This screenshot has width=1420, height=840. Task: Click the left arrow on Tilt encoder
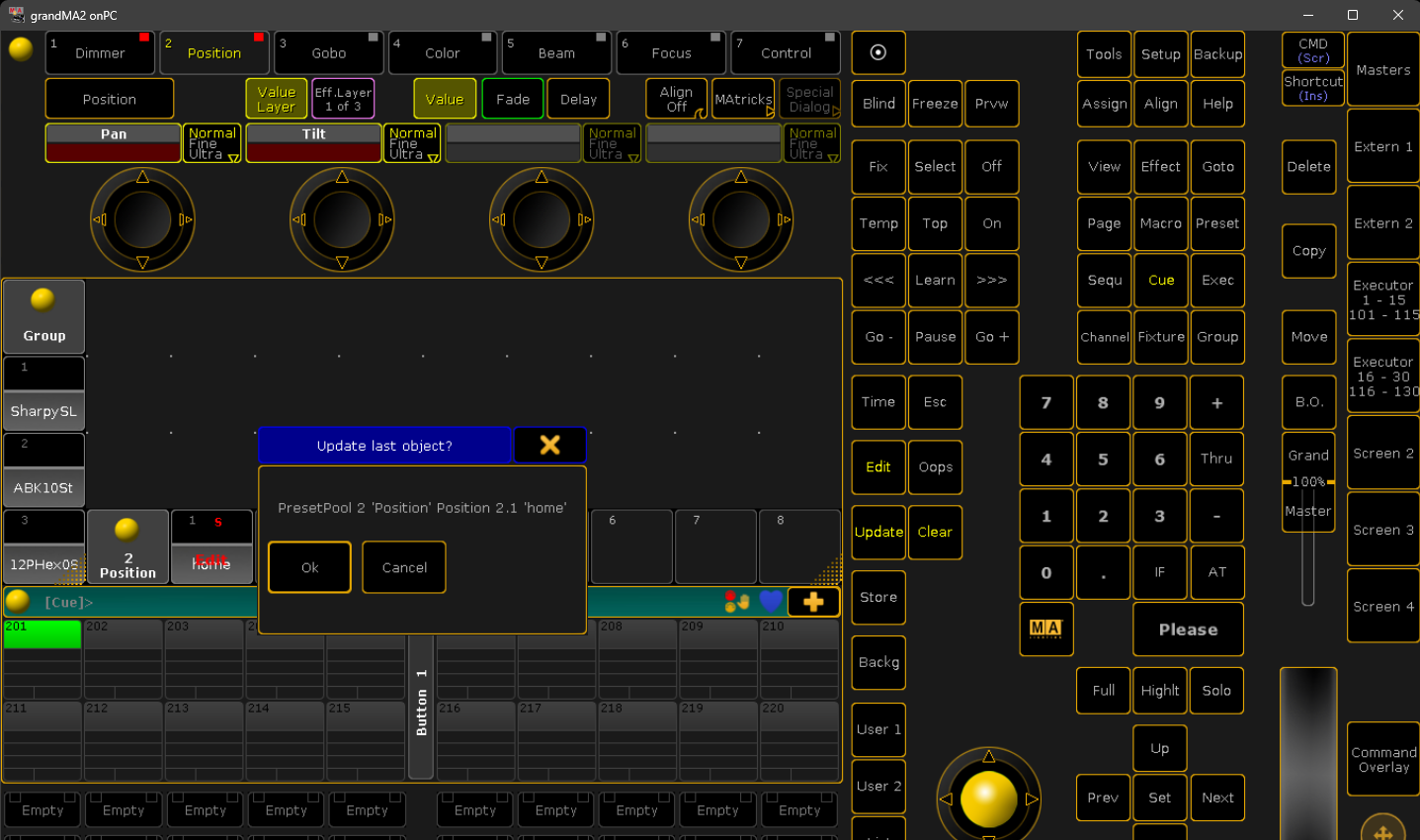pos(298,219)
